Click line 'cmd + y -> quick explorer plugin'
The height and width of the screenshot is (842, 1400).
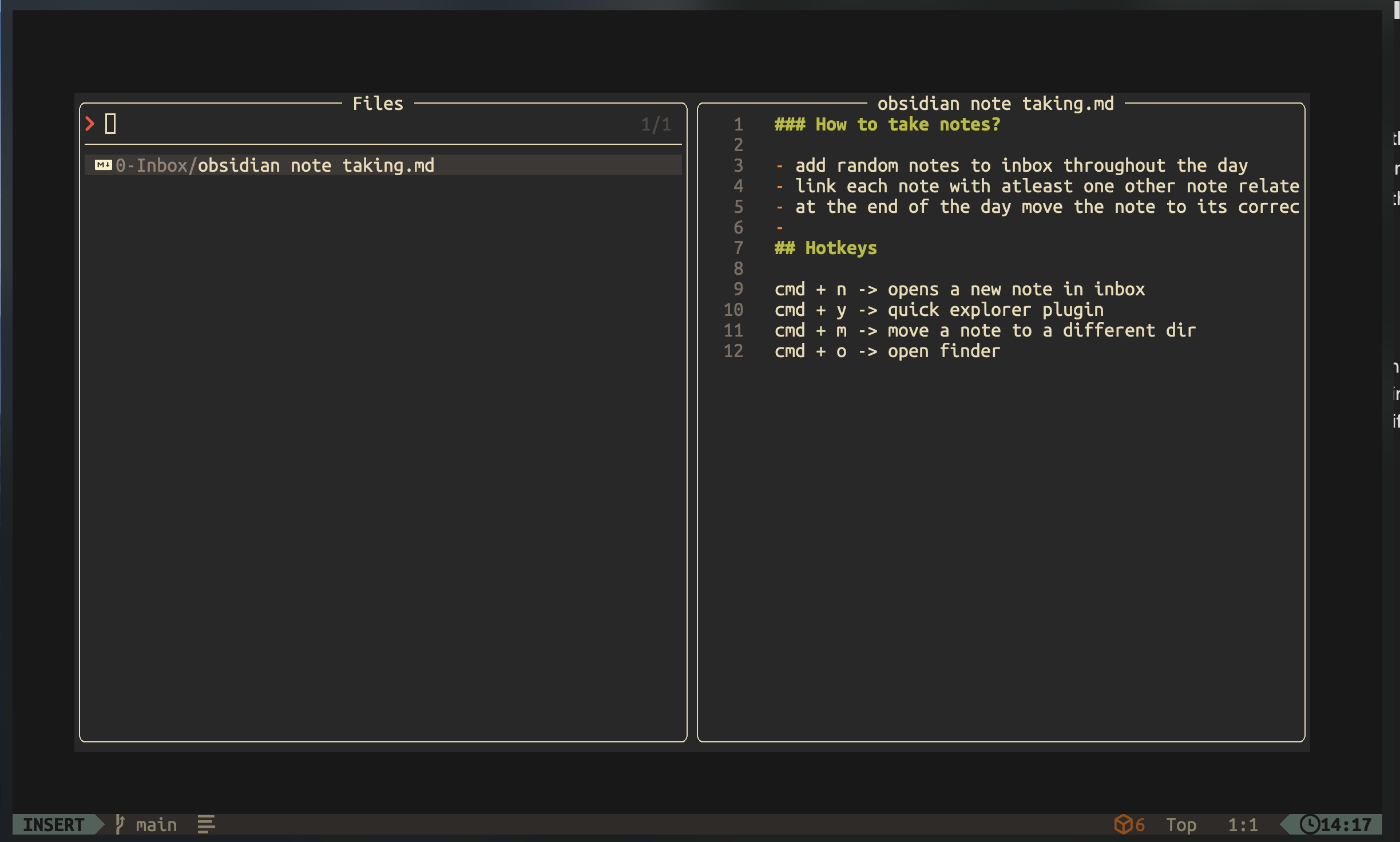click(x=939, y=310)
